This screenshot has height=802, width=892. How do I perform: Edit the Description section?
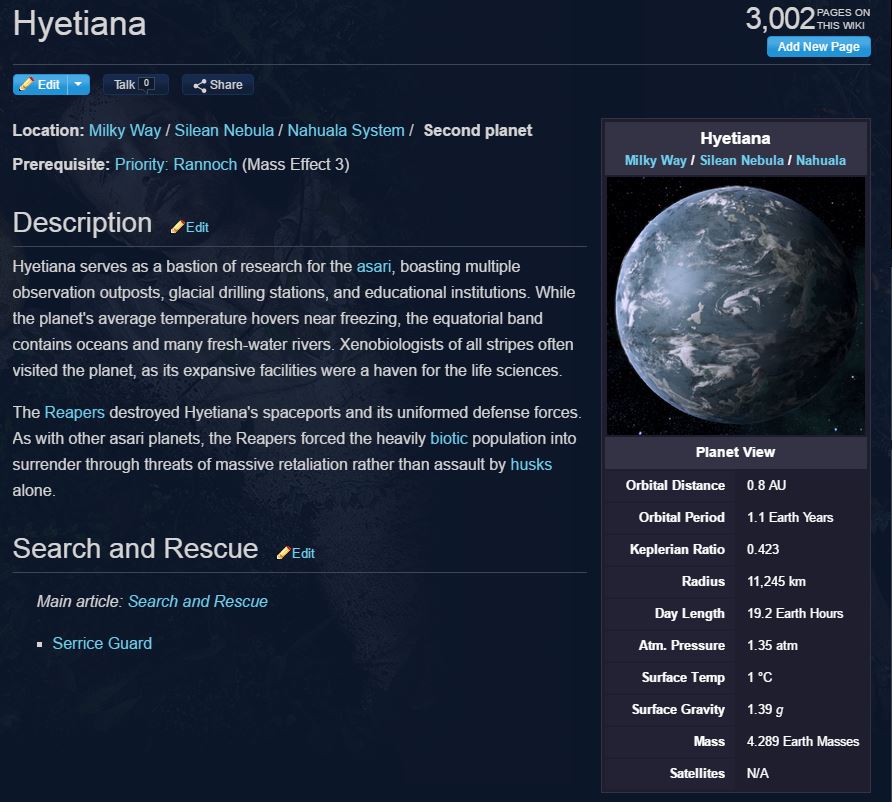pyautogui.click(x=197, y=227)
